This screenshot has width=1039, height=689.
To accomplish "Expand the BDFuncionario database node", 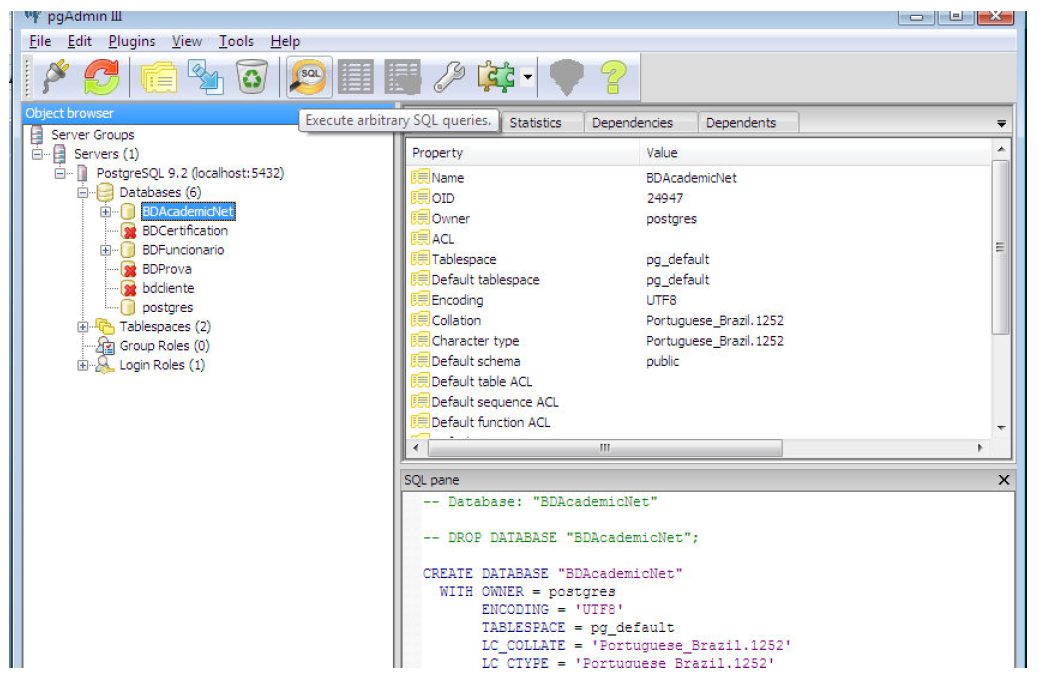I will 105,250.
